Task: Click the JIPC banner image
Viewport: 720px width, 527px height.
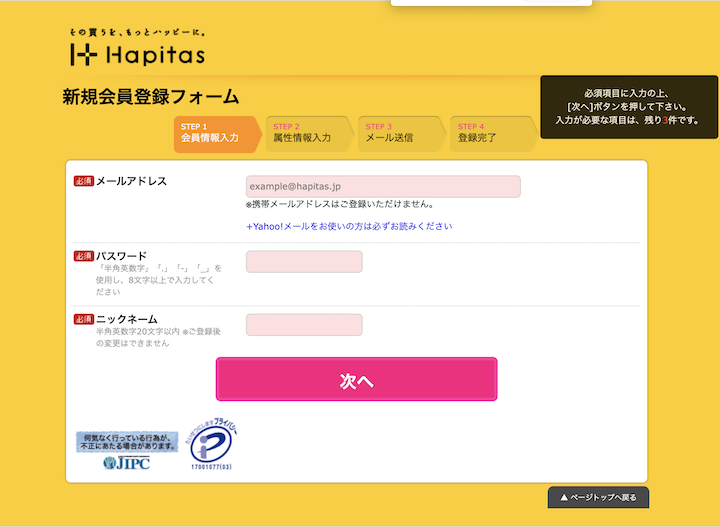Action: (127, 450)
